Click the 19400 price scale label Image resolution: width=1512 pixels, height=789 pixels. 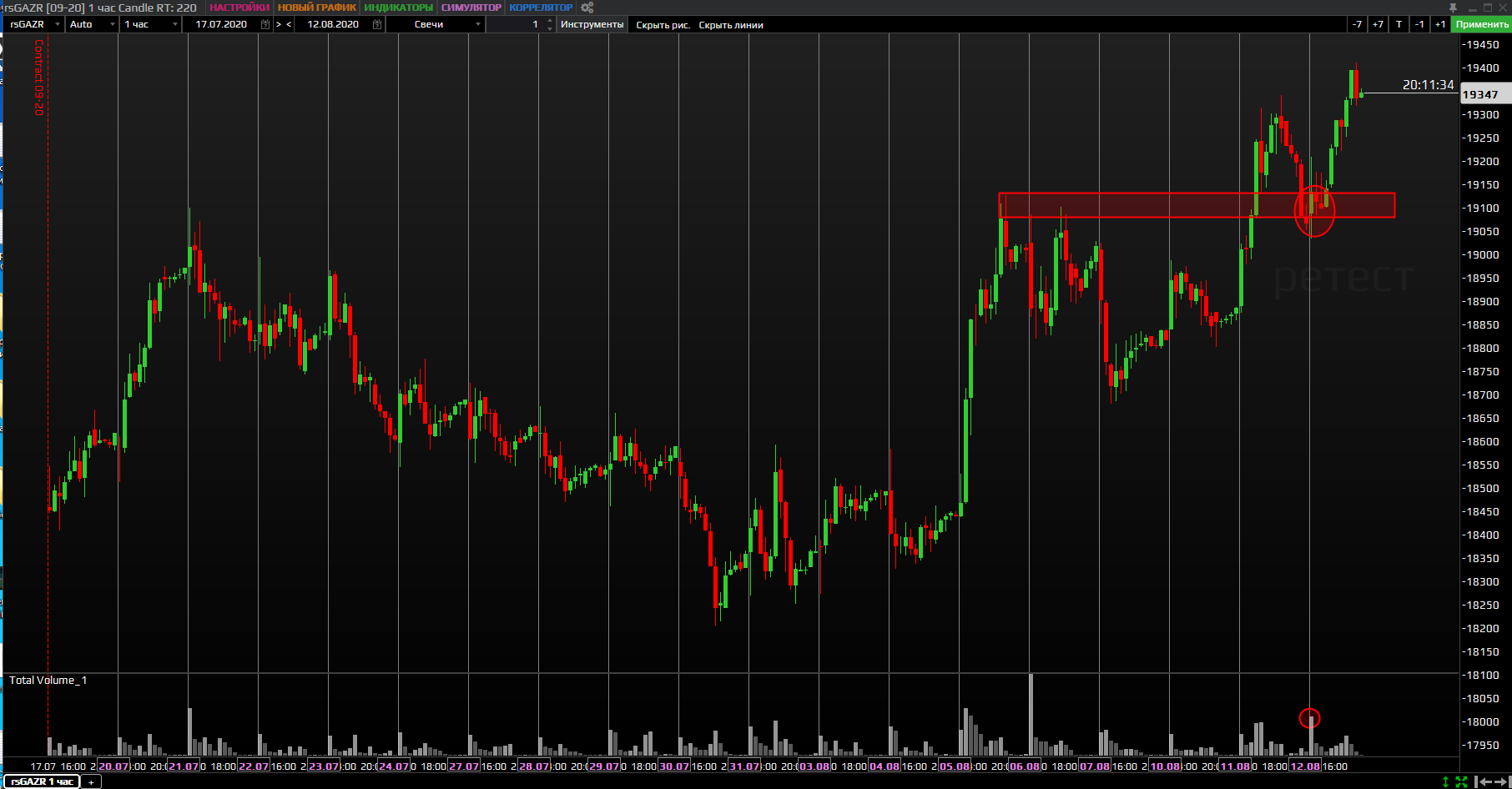1483,68
